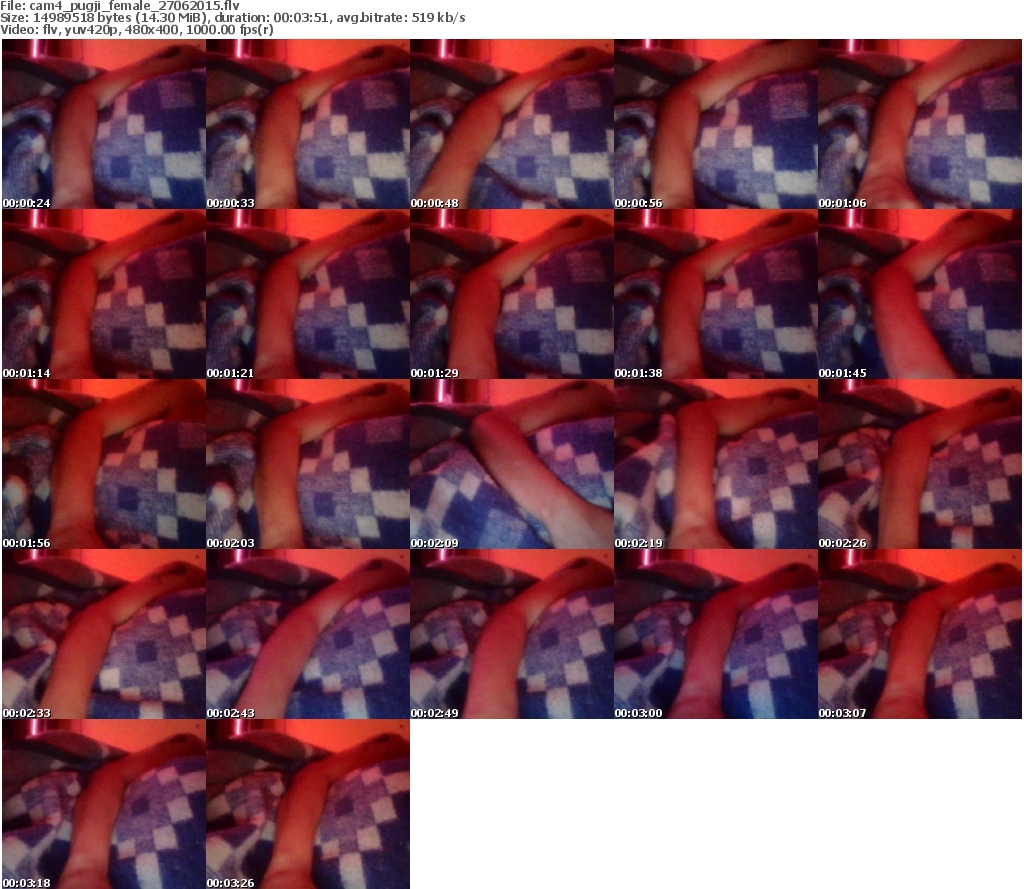Click the 'Size: 14989518 bytes' header line
The image size is (1024, 889).
pyautogui.click(x=232, y=18)
